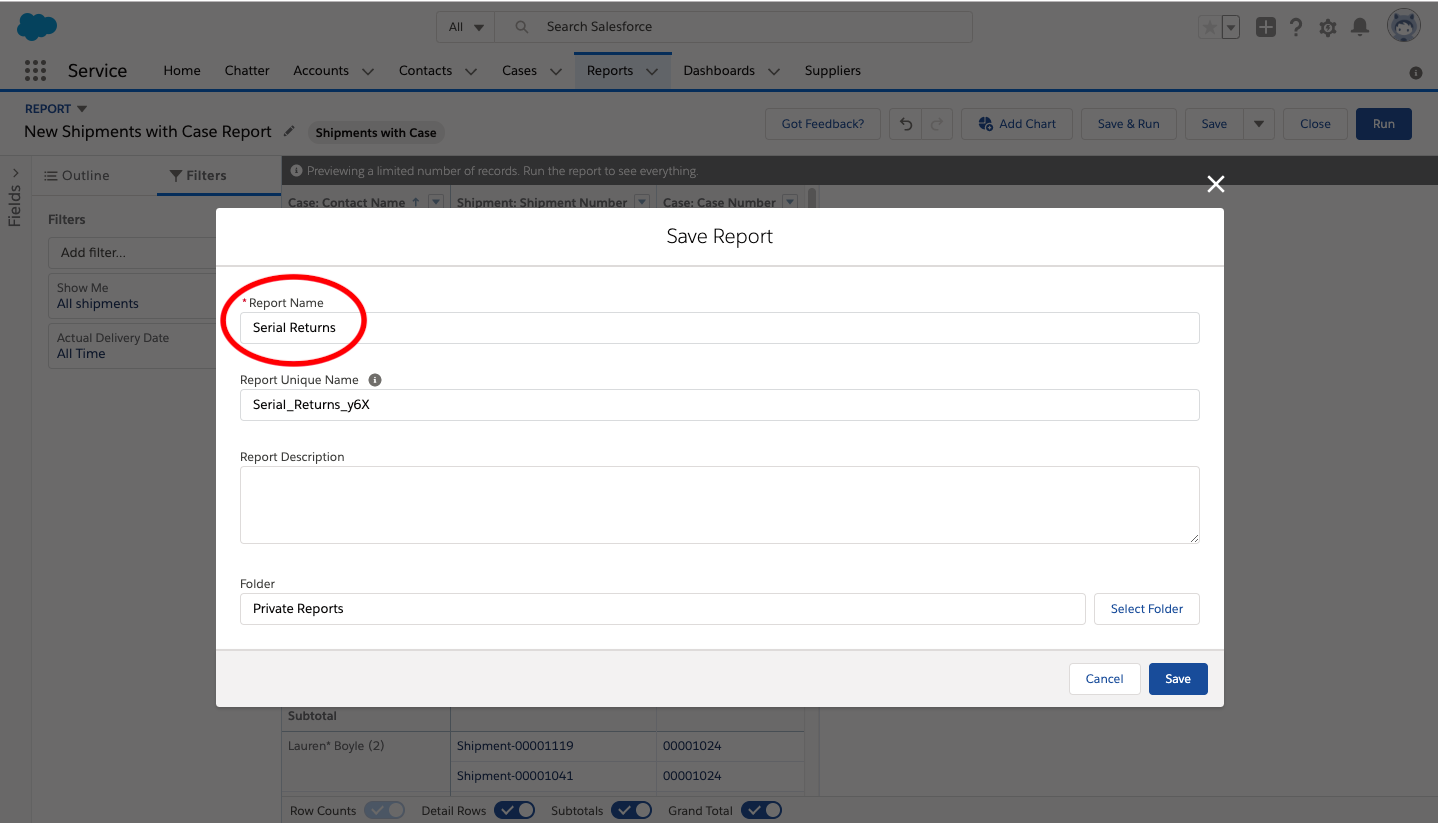Open the REPORT type dropdown arrow
This screenshot has height=823, width=1438.
click(82, 109)
